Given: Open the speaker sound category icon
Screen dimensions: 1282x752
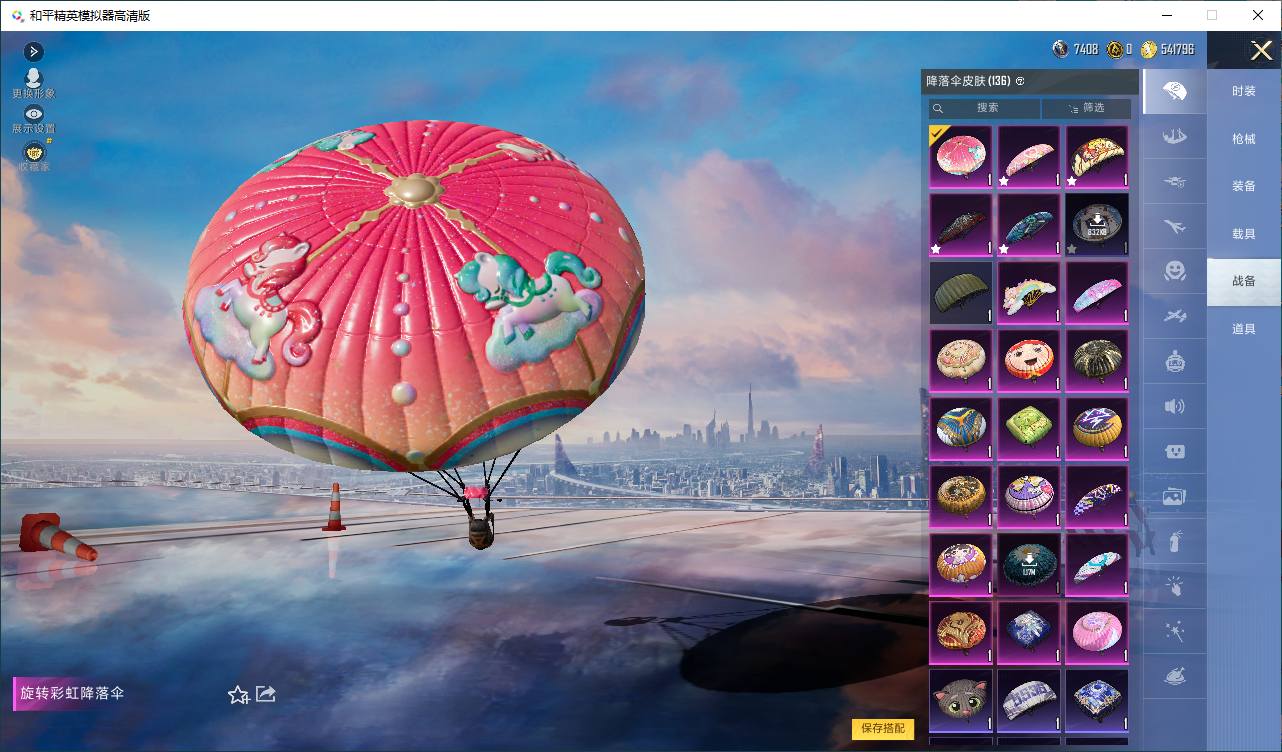Looking at the screenshot, I should 1175,406.
